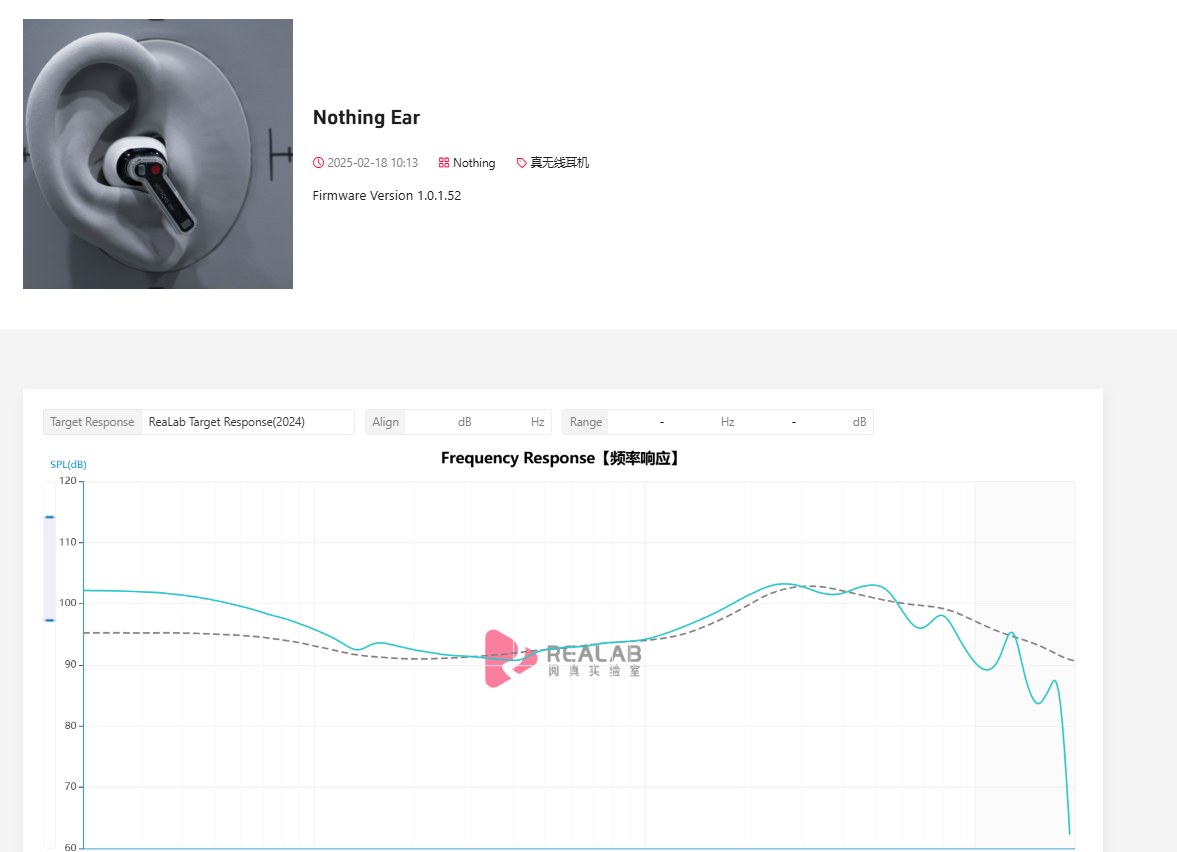The height and width of the screenshot is (852, 1177).
Task: Click the dashed target curve near its peak
Action: tap(814, 586)
